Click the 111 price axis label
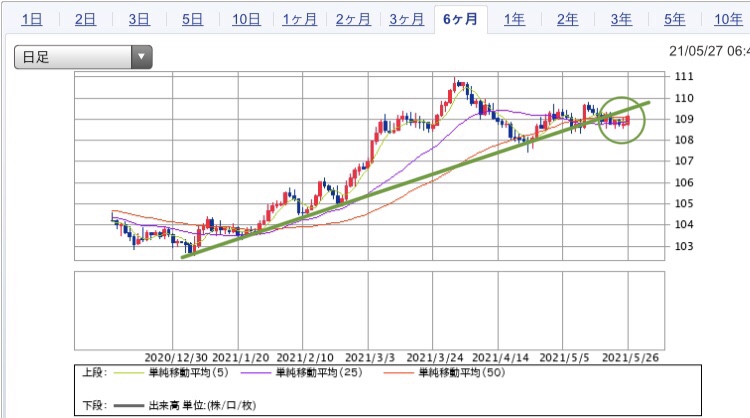The image size is (750, 418). coord(684,77)
